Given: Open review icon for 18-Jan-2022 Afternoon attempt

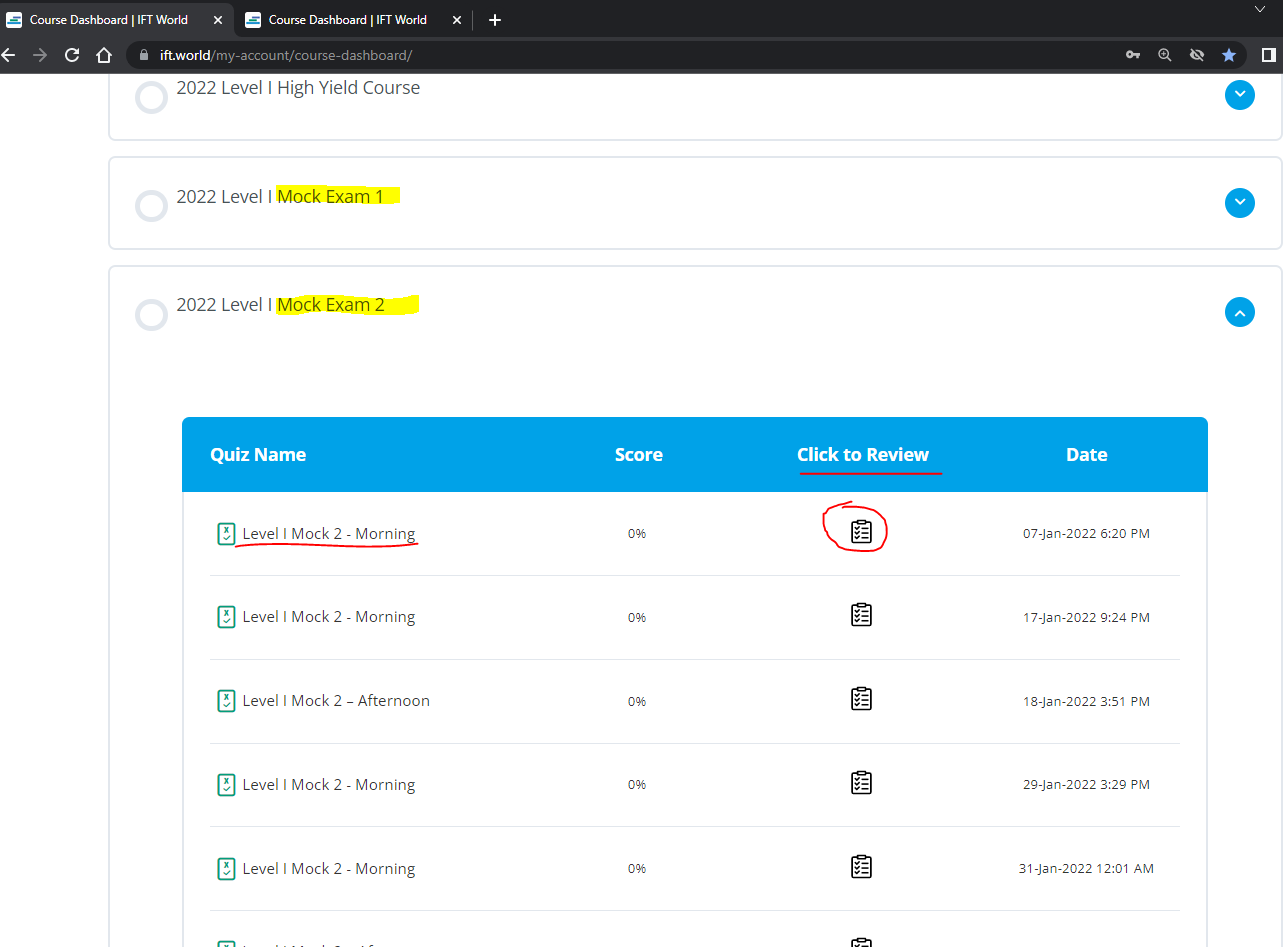Looking at the screenshot, I should point(861,699).
